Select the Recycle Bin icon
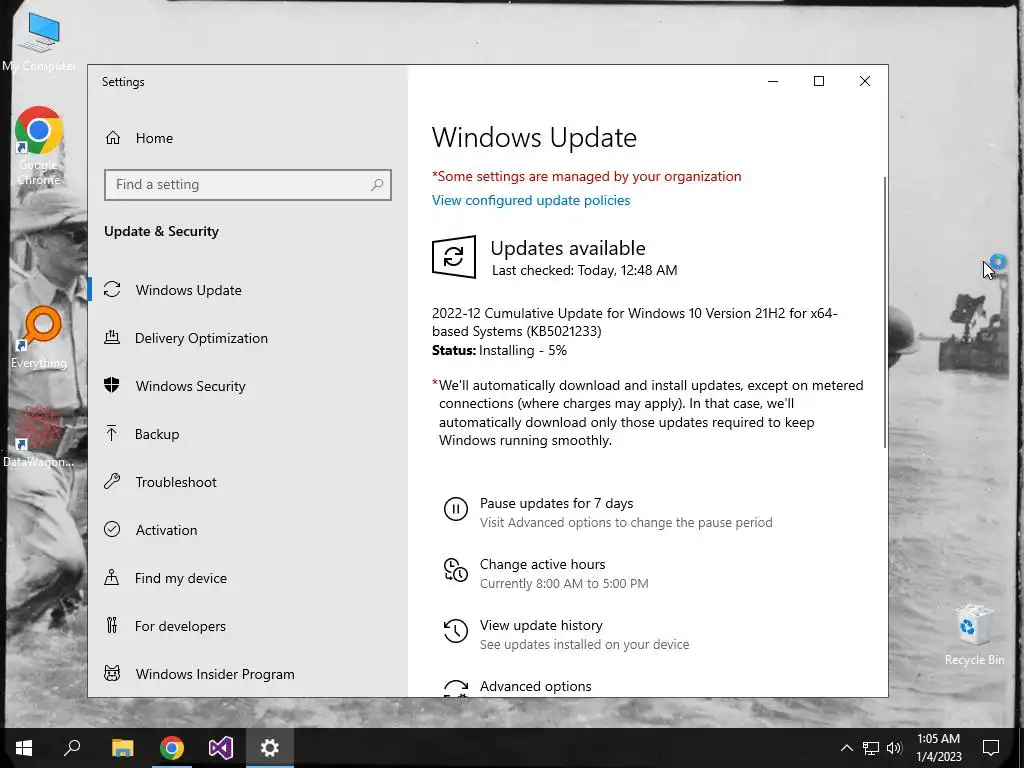The height and width of the screenshot is (768, 1024). [974, 635]
